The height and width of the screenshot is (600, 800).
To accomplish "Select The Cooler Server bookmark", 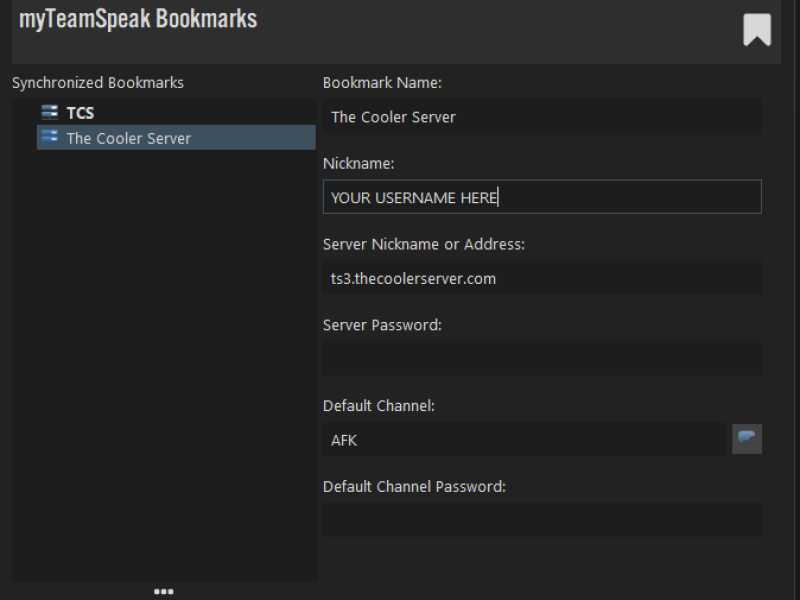I will click(x=176, y=138).
